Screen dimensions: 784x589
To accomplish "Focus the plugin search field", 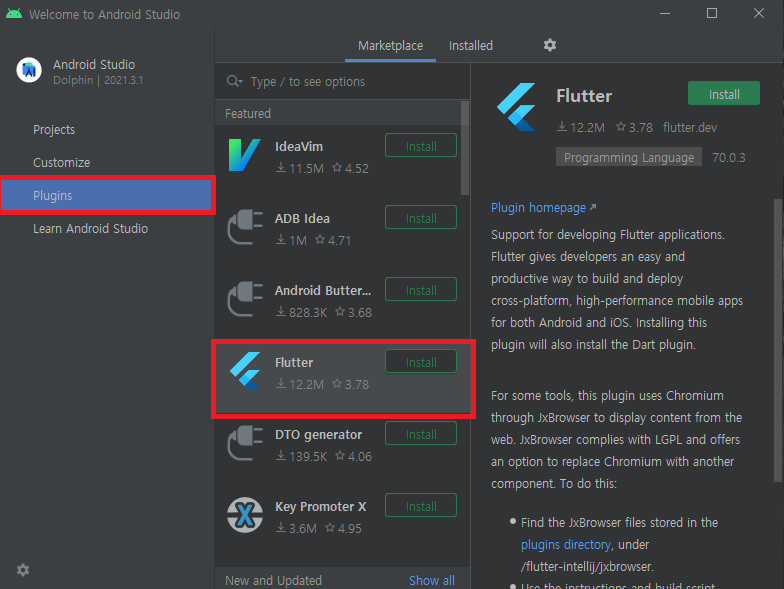I will coord(342,81).
